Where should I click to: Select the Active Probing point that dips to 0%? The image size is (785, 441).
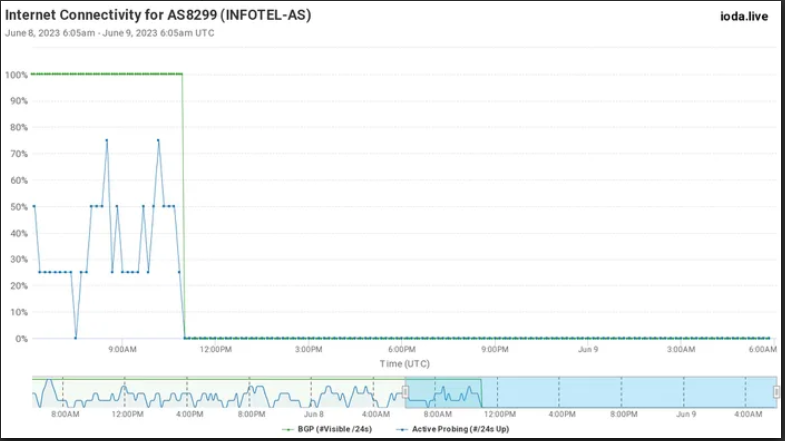76,338
